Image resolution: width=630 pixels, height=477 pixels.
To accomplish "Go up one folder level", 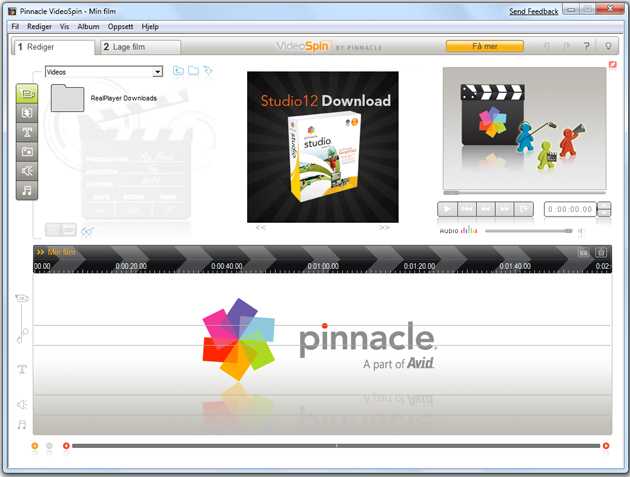I will click(178, 71).
